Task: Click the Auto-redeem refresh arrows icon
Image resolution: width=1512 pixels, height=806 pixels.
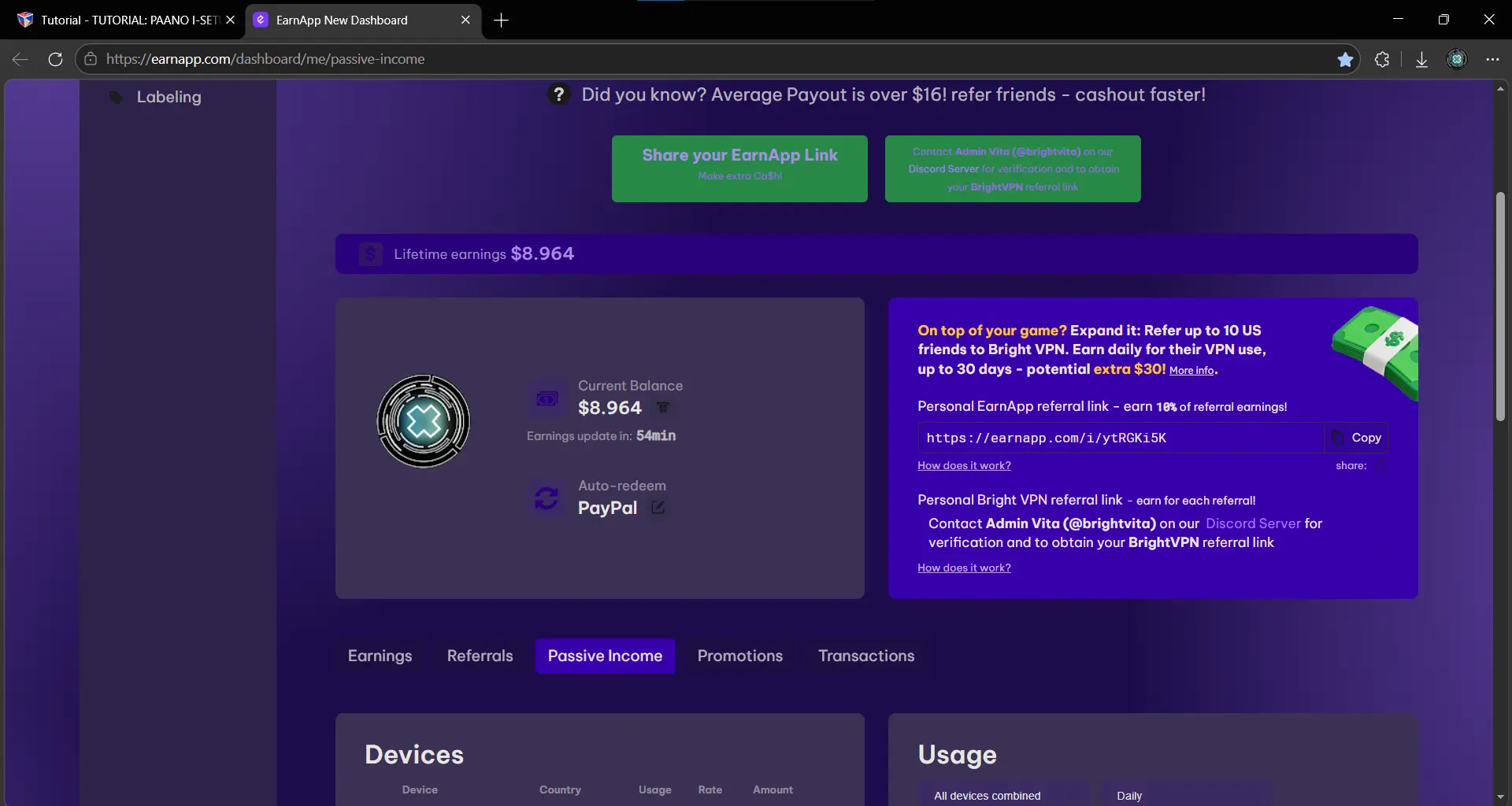Action: coord(547,498)
